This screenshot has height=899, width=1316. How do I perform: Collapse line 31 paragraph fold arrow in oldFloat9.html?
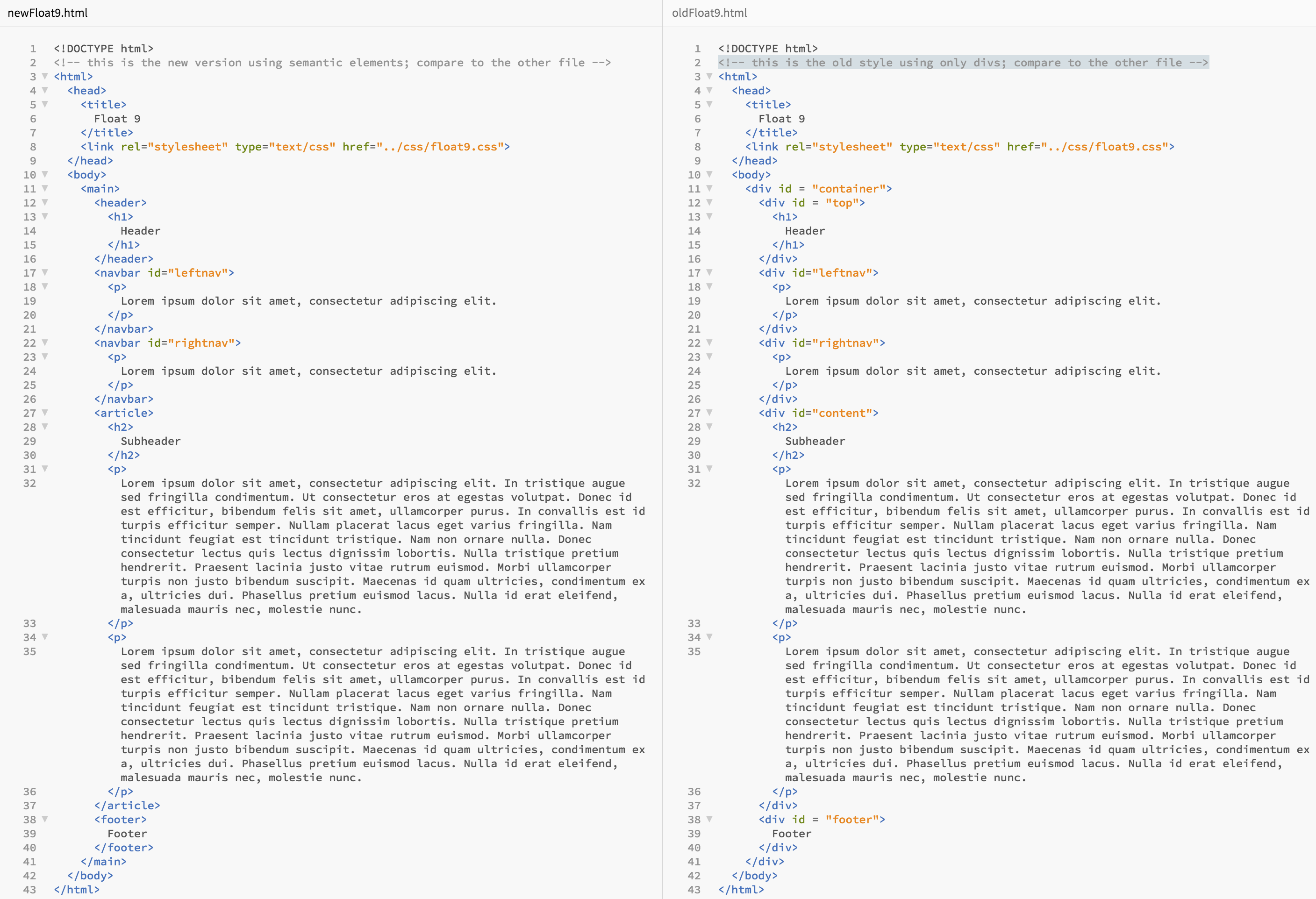click(709, 469)
